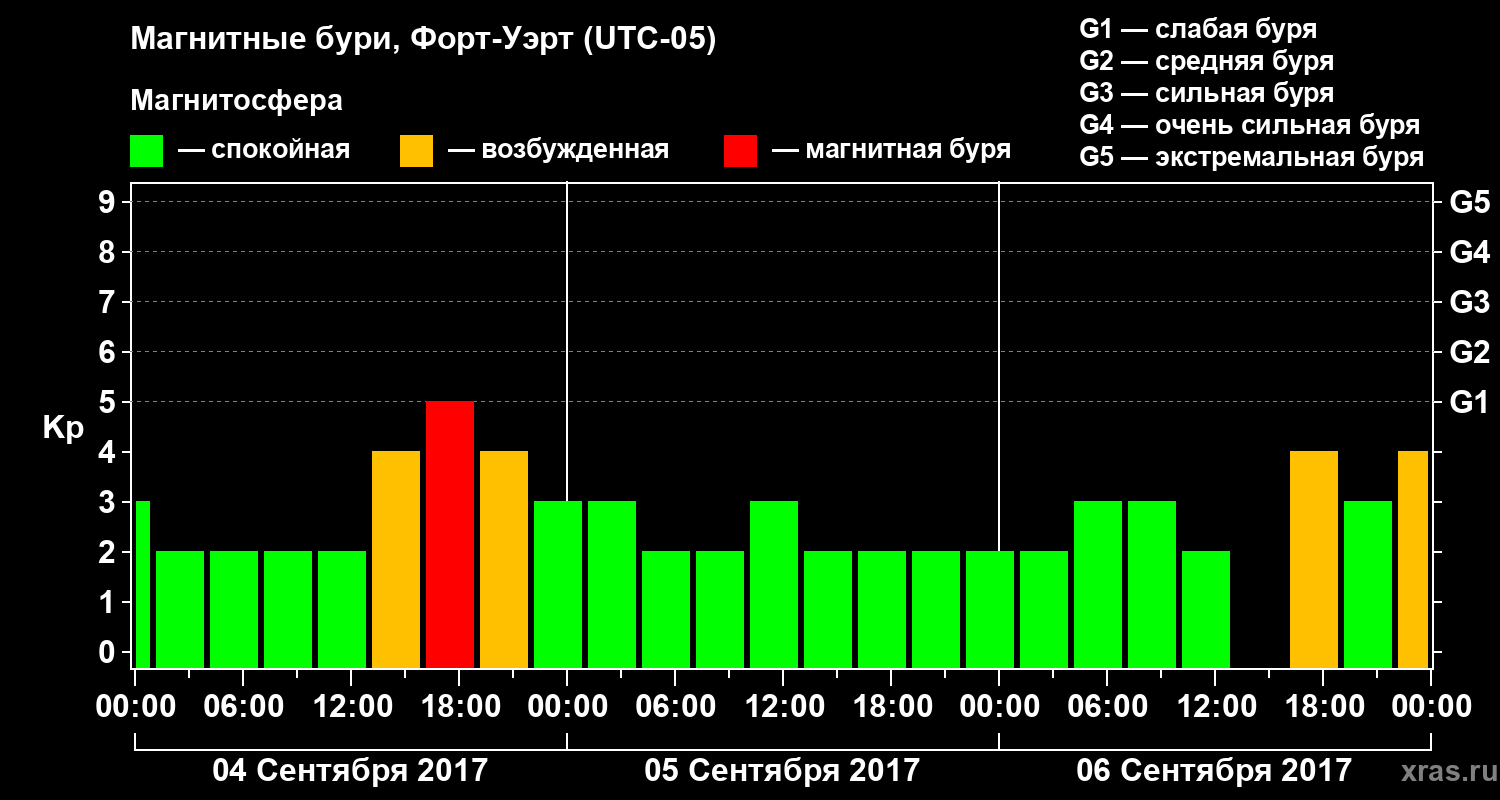Click the Kp axis value 4
The image size is (1500, 800).
point(109,452)
